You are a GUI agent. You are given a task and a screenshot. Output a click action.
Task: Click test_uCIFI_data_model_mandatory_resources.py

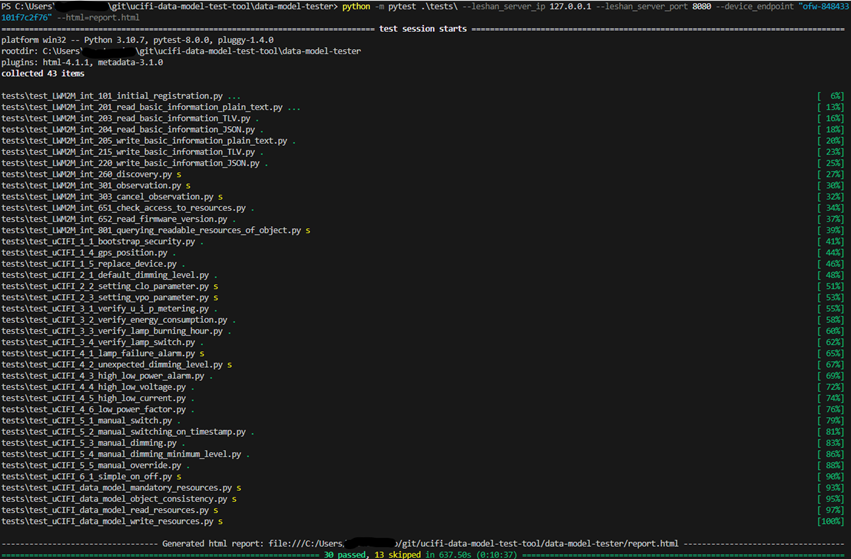click(117, 488)
